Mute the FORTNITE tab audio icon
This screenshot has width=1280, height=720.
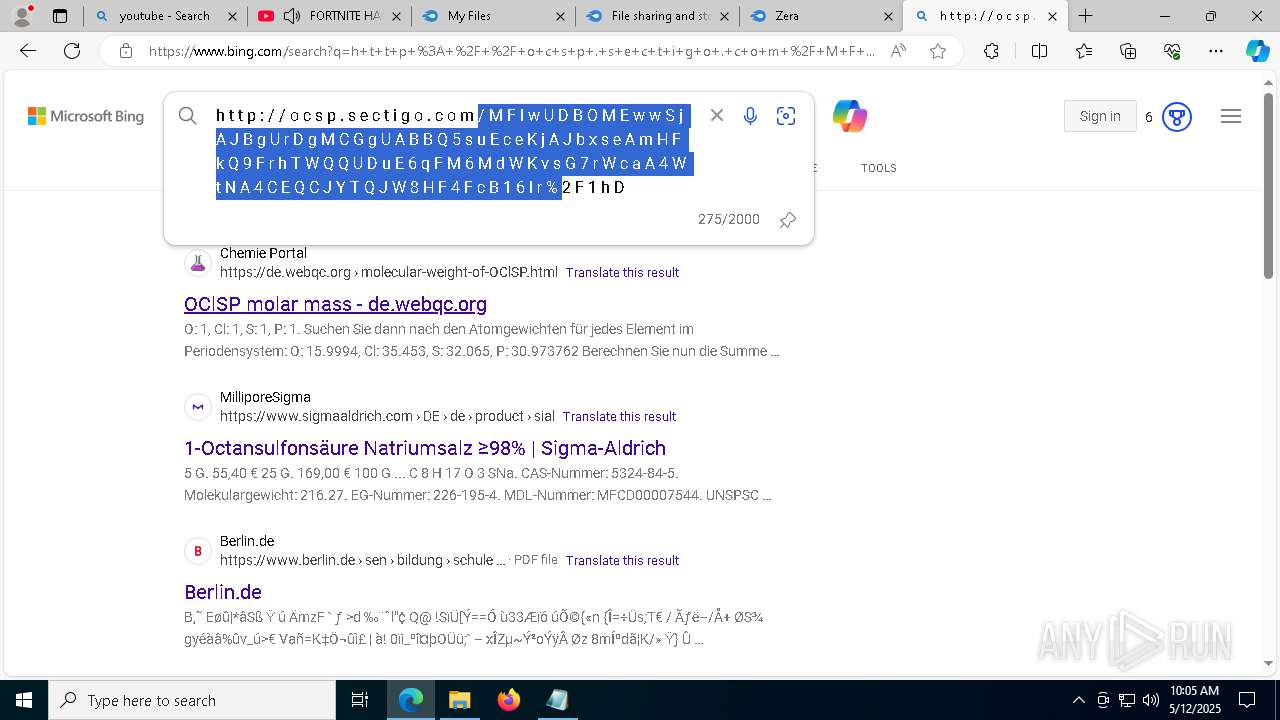click(291, 16)
